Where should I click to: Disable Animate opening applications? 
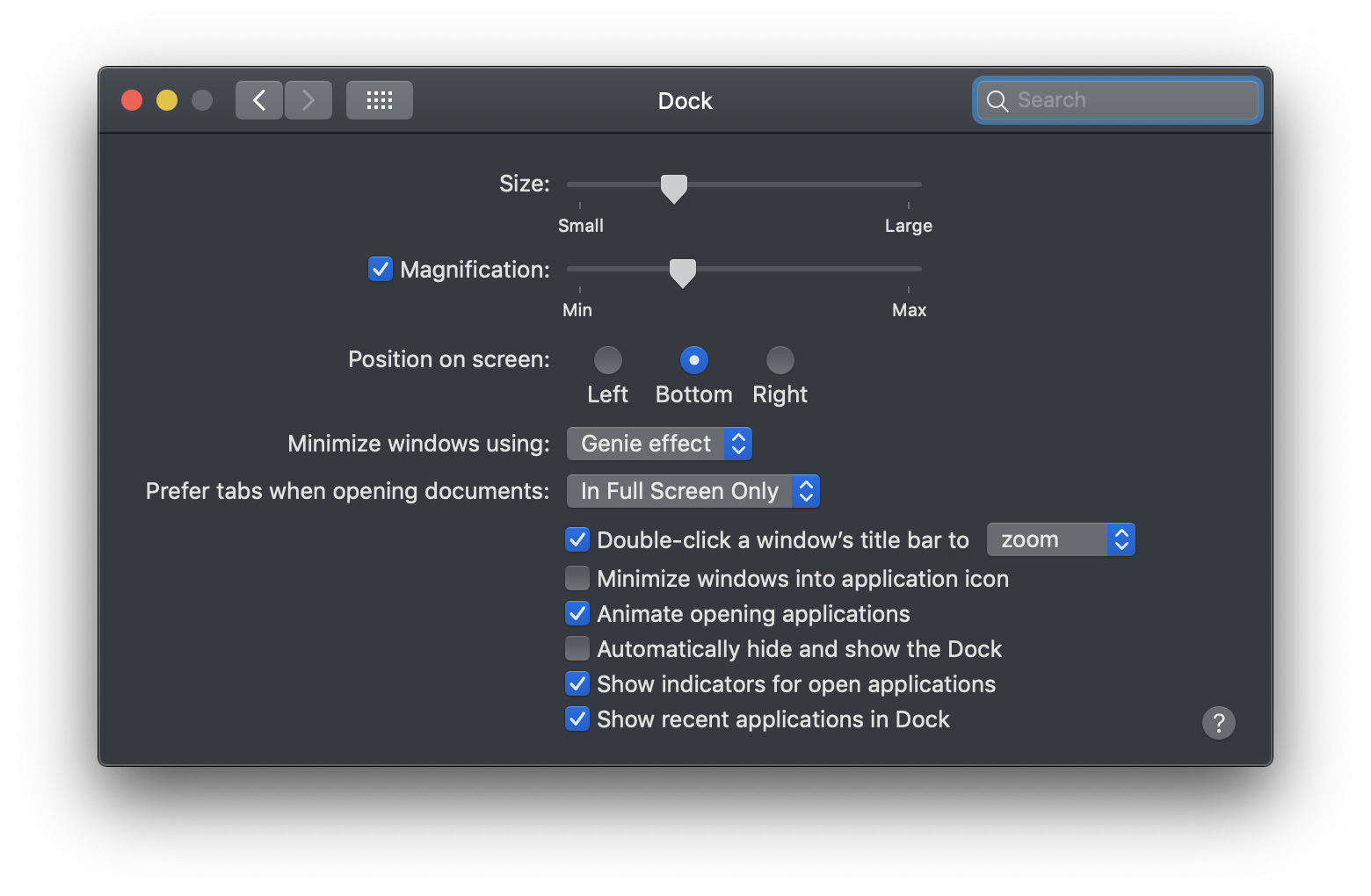tap(577, 613)
